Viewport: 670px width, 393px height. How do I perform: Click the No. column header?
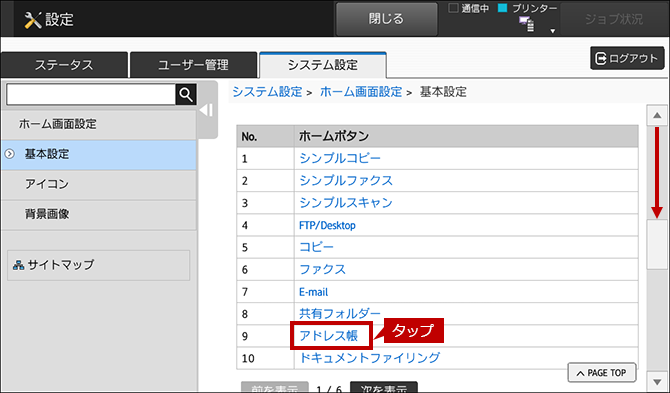pos(265,136)
